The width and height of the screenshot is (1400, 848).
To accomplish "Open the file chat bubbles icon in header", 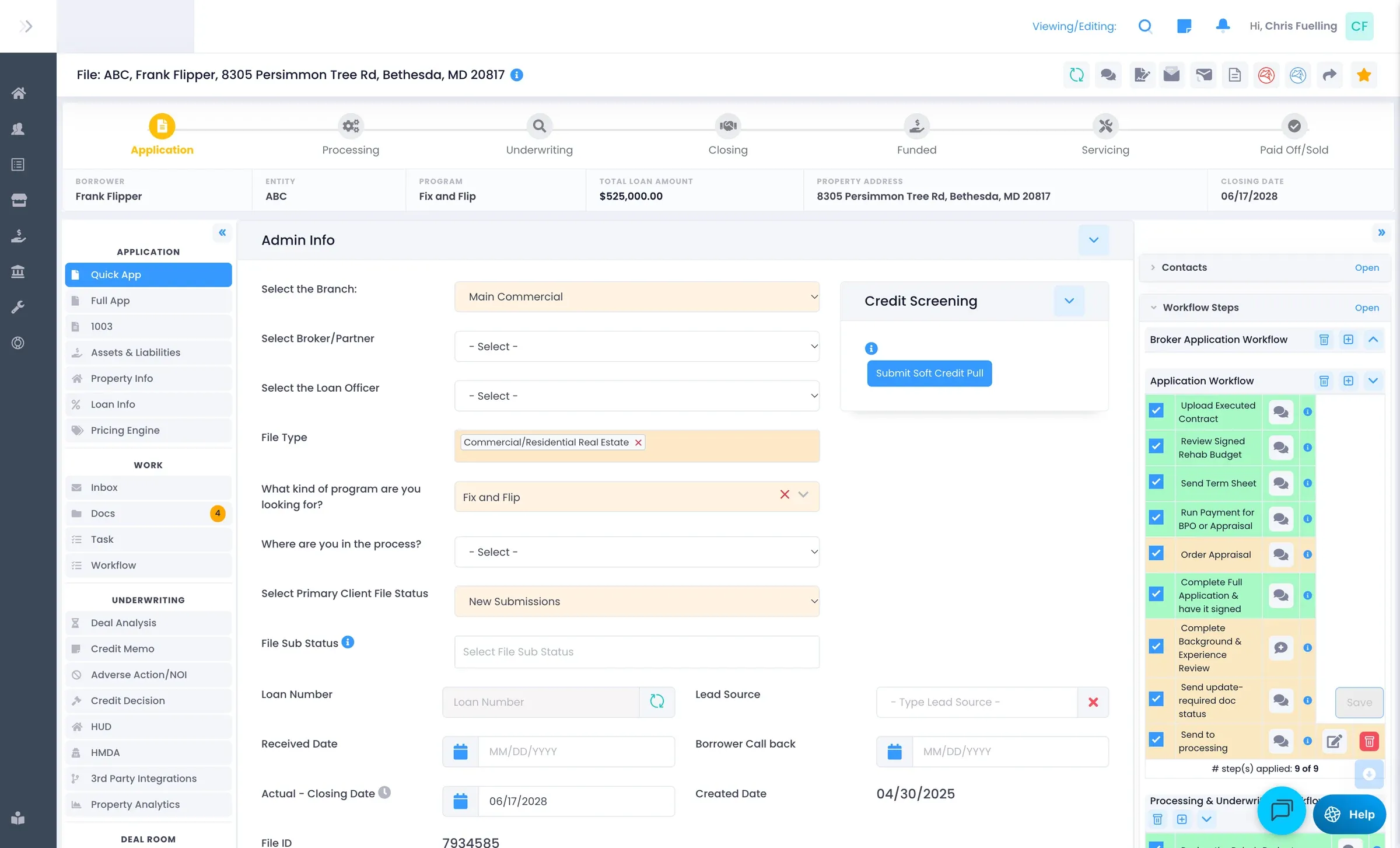I will click(x=1108, y=75).
